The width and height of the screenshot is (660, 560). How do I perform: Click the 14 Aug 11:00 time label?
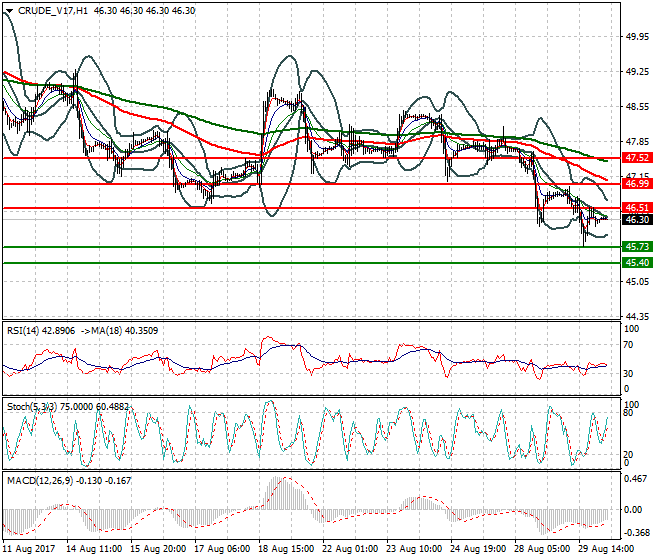[94, 549]
